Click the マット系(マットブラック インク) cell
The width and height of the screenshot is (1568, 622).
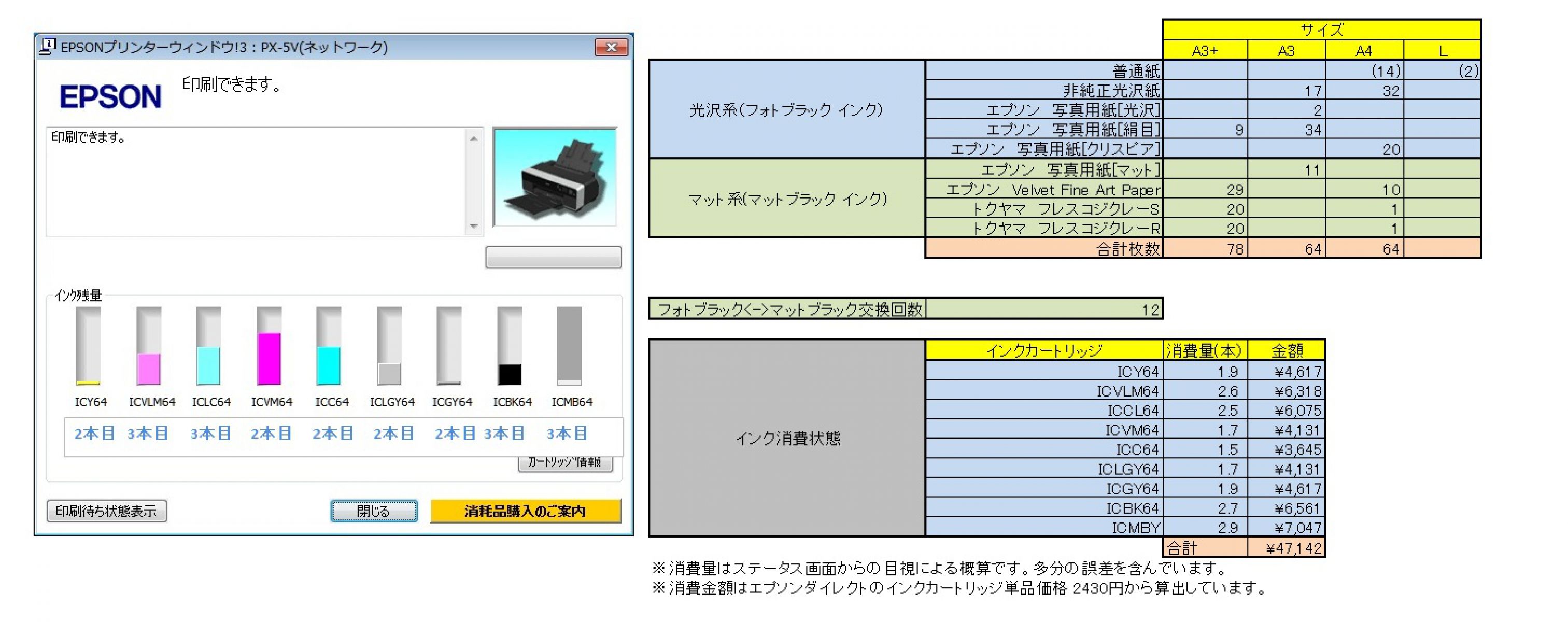pos(786,199)
